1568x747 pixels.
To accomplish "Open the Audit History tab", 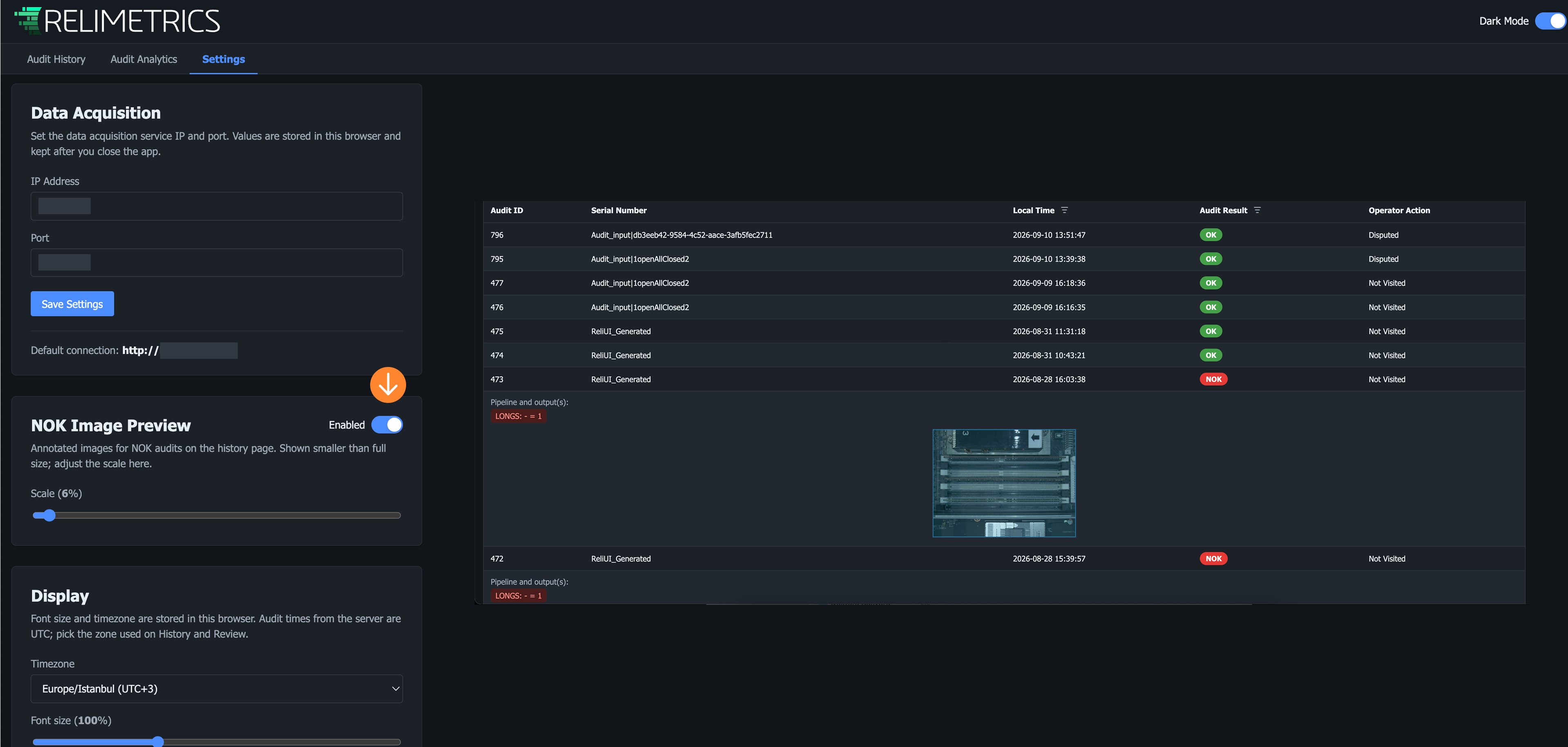I will [56, 59].
